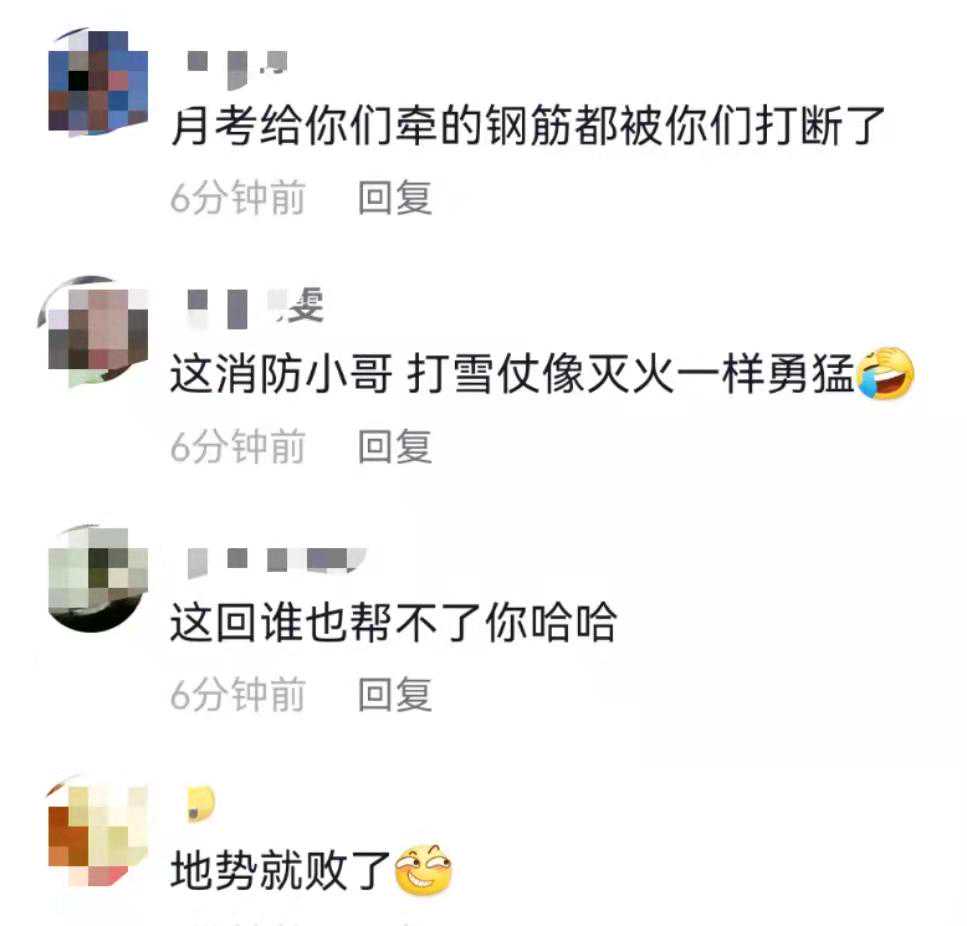Open the blurred username above 消防小哥 comment
The height and width of the screenshot is (926, 967).
pos(255,307)
